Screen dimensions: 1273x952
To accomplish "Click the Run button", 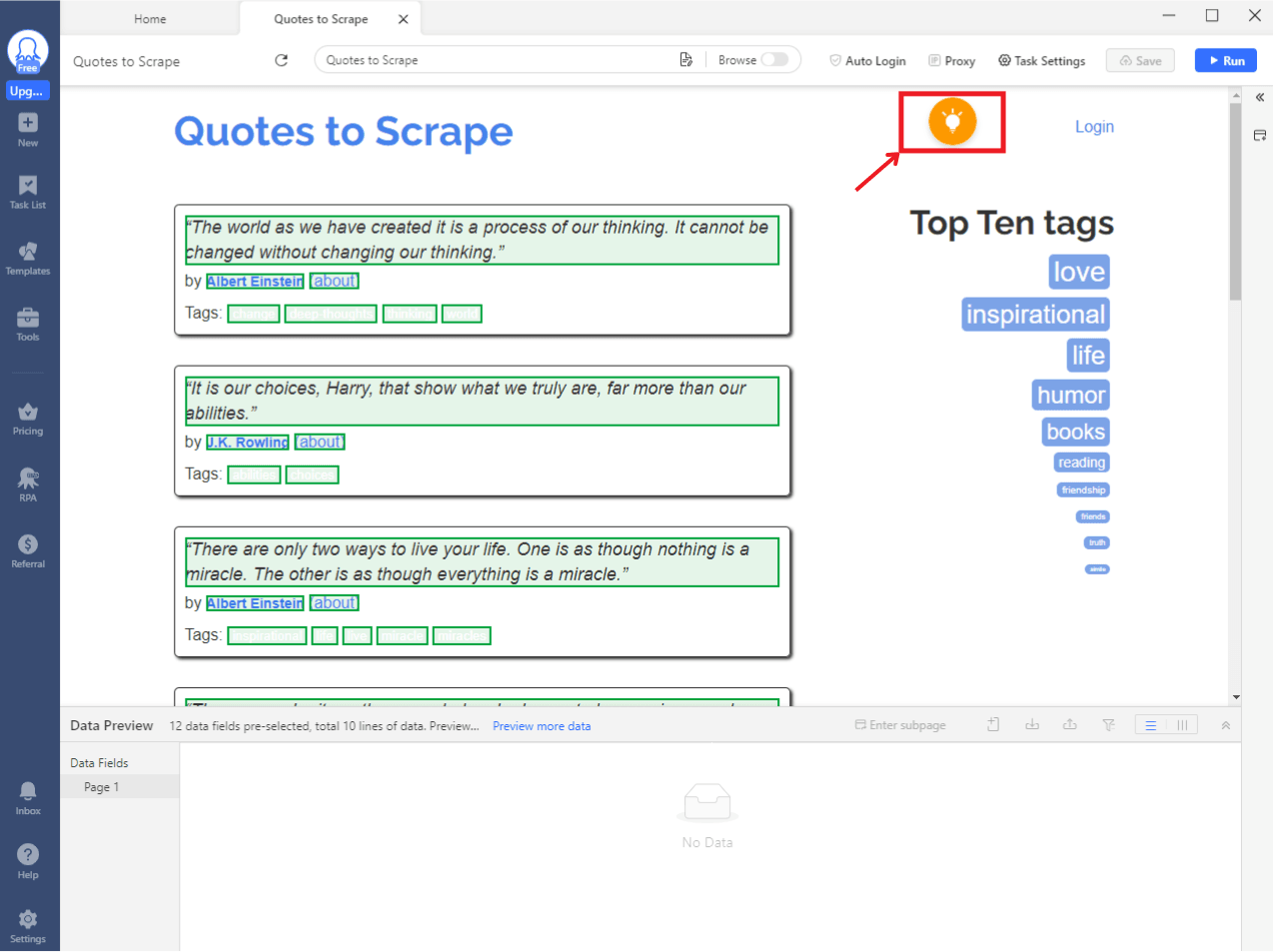I will (1226, 61).
